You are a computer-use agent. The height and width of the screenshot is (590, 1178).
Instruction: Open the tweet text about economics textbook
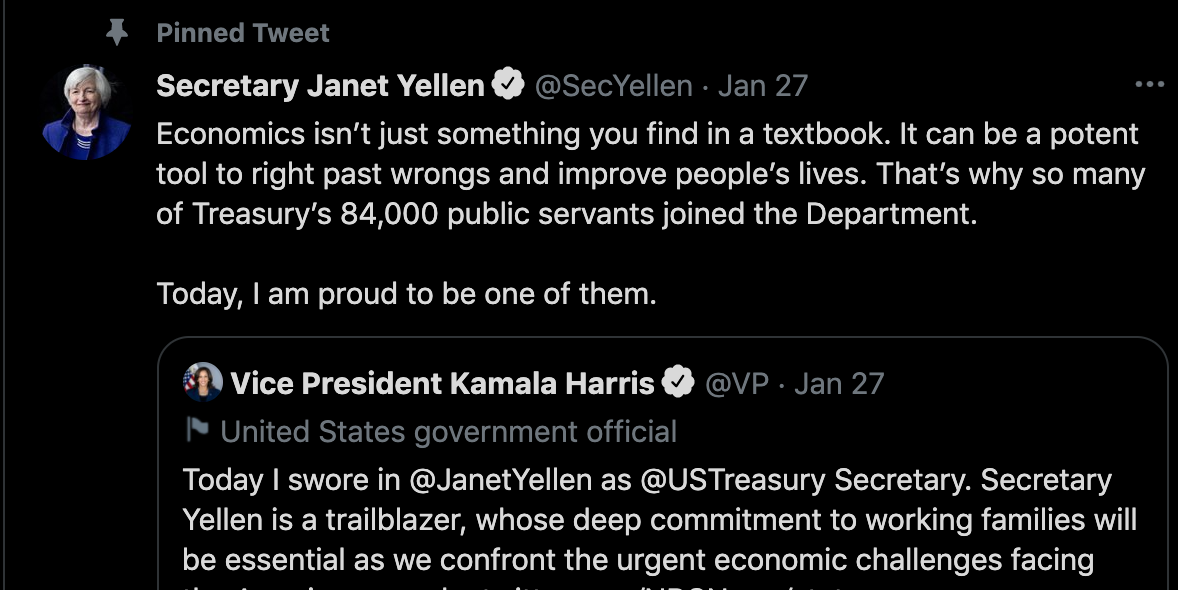tap(651, 174)
